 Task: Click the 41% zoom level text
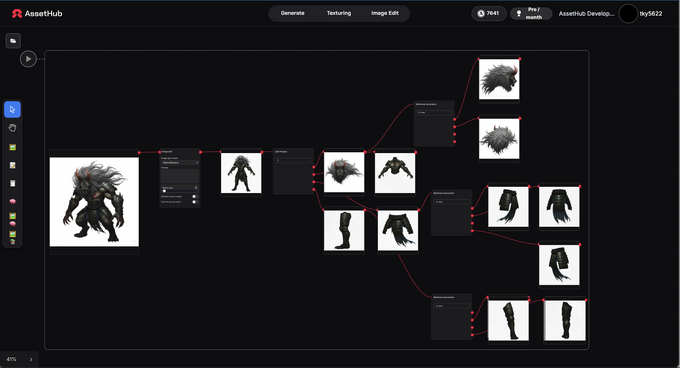pyautogui.click(x=11, y=359)
